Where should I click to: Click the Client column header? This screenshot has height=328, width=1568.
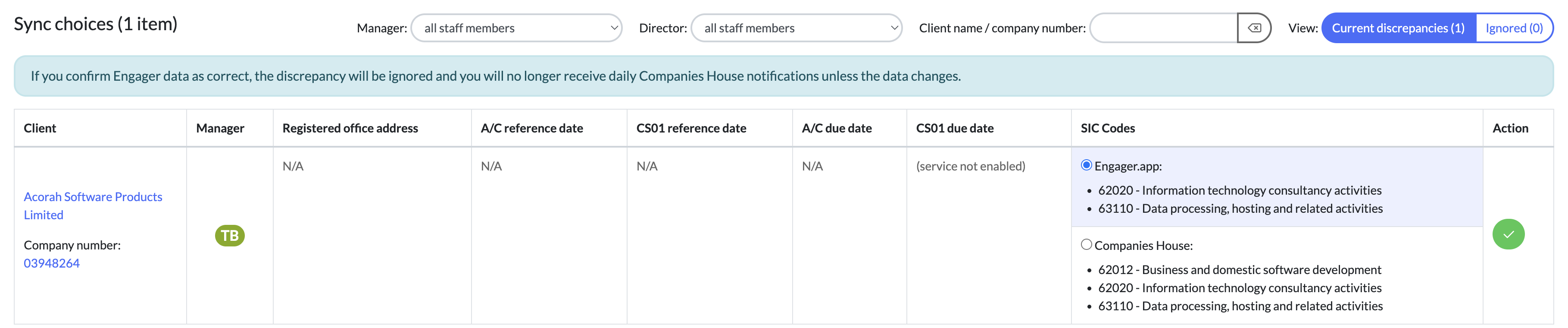[x=40, y=128]
